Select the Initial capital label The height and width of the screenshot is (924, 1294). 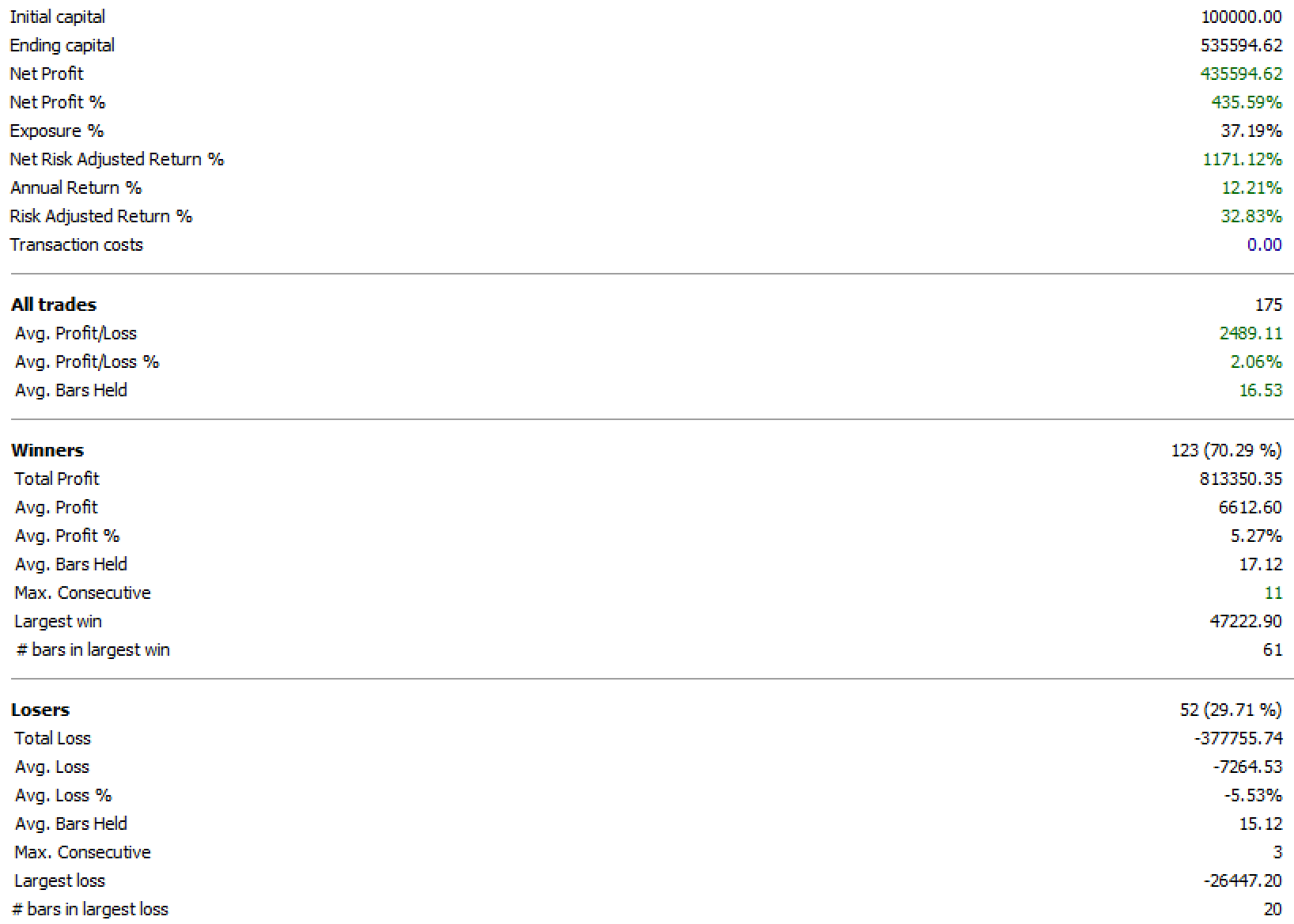[57, 17]
